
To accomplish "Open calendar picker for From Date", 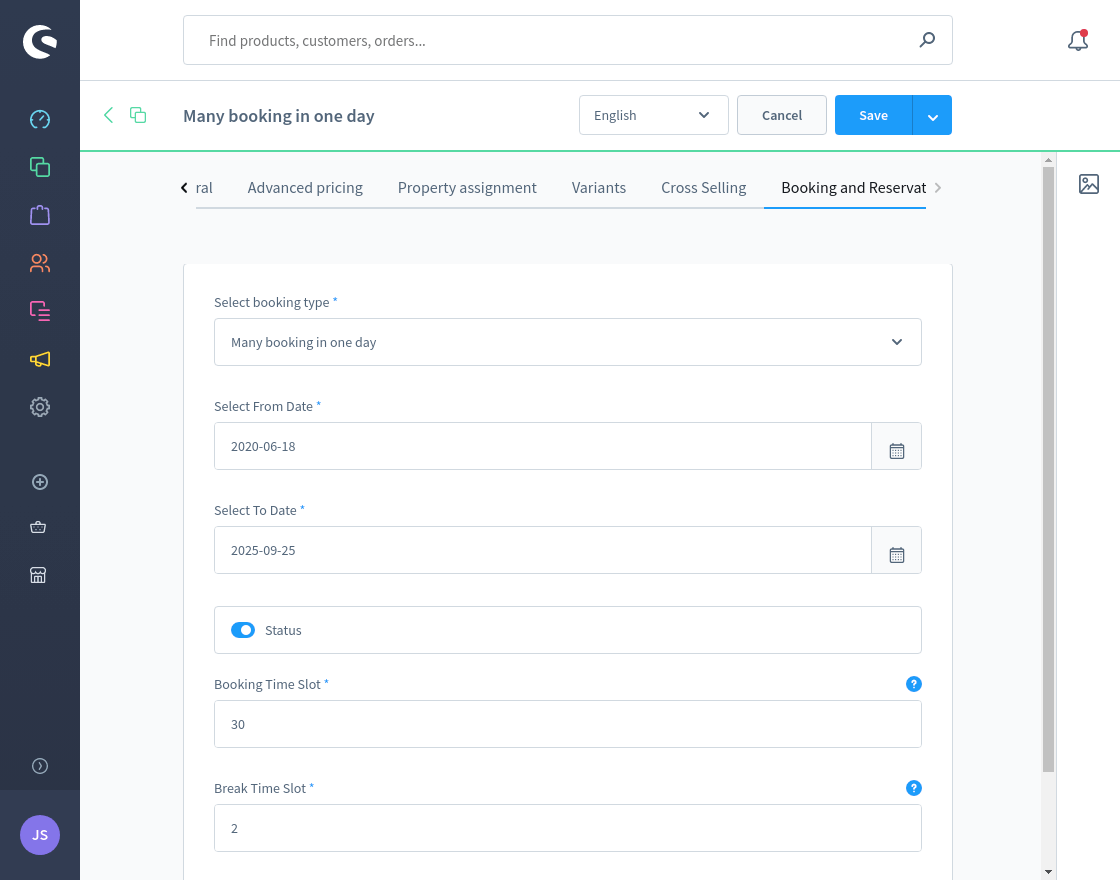I will click(x=896, y=446).
